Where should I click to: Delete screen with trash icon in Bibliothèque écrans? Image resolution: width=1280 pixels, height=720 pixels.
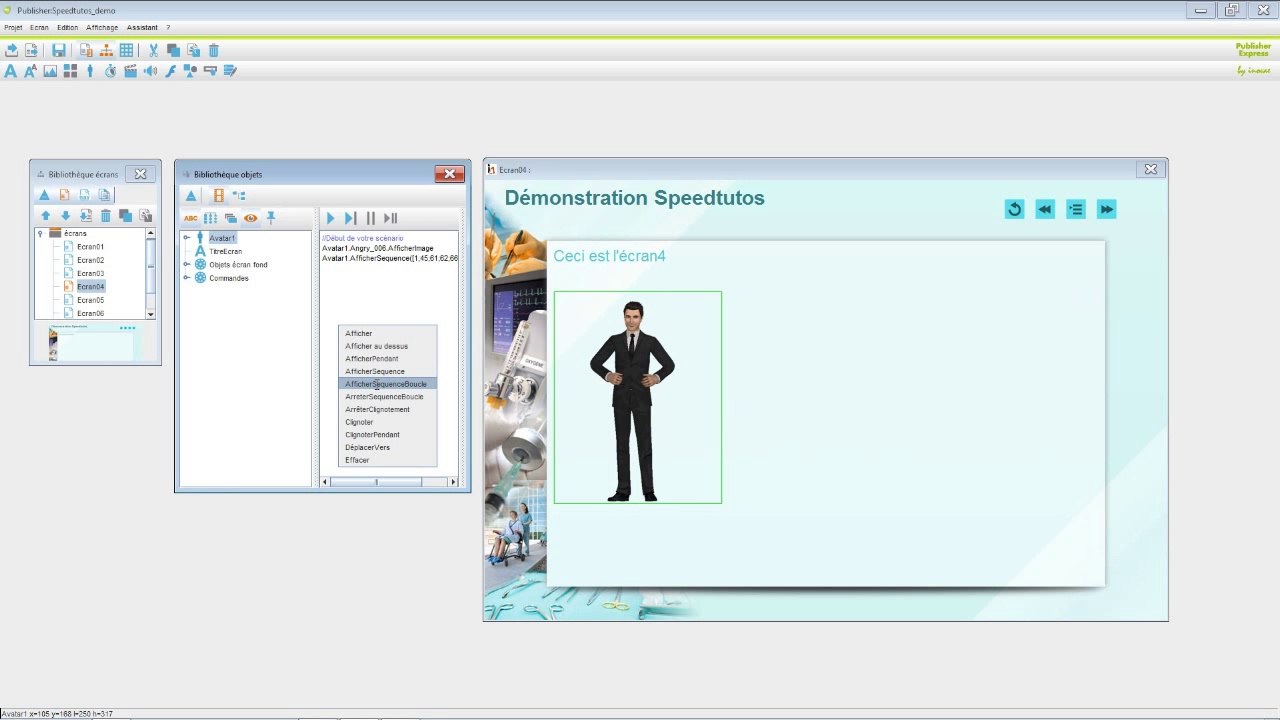(105, 216)
